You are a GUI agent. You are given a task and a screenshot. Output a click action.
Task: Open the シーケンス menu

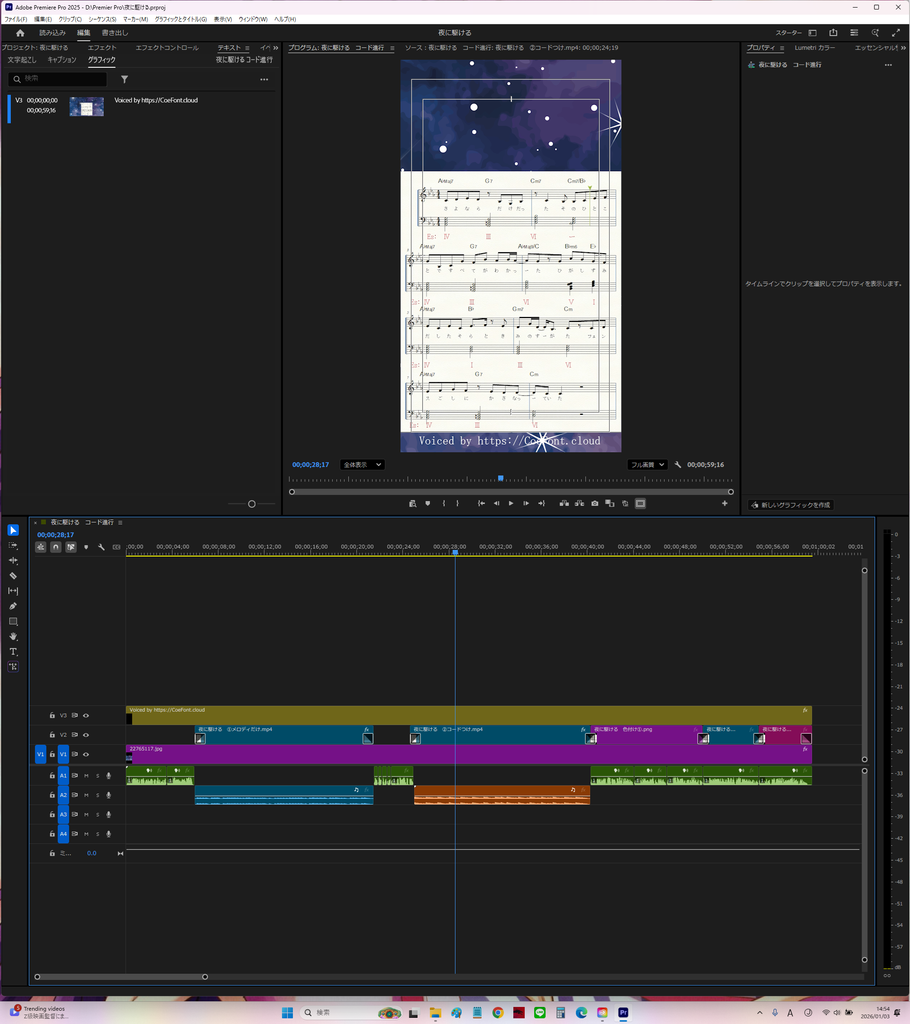[x=102, y=19]
